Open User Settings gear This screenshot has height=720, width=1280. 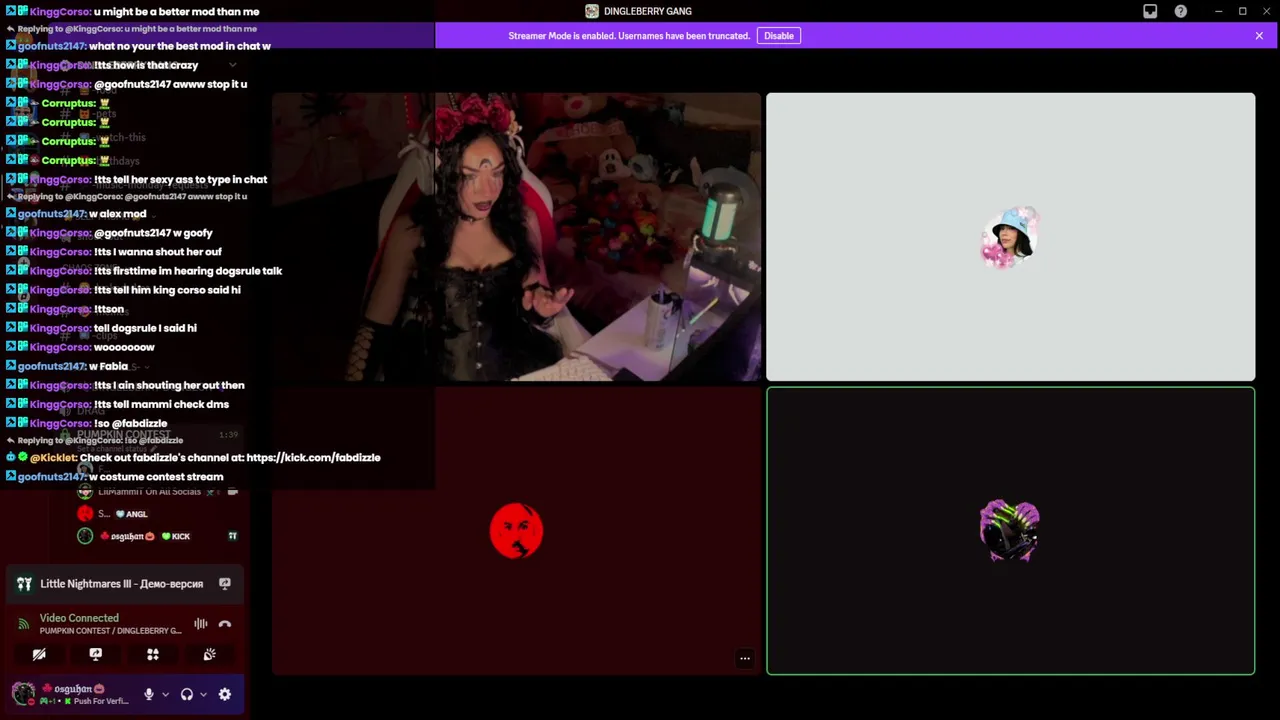[225, 694]
